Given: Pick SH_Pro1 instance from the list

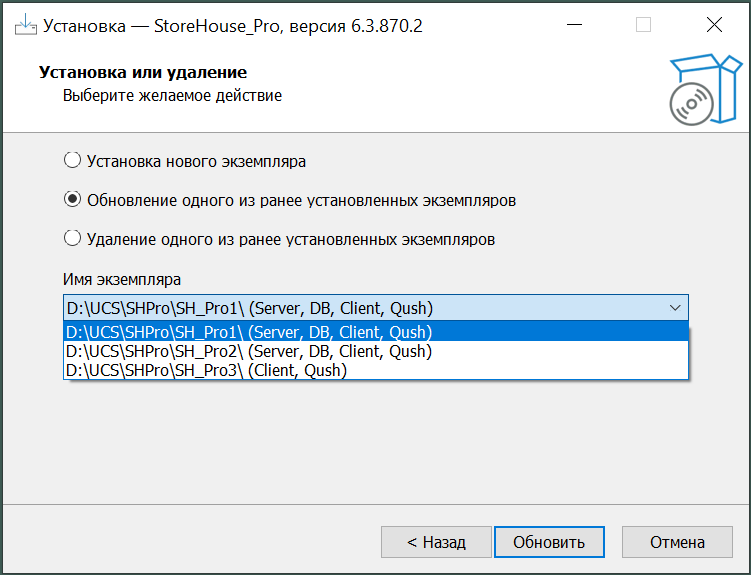Looking at the screenshot, I should [250, 332].
